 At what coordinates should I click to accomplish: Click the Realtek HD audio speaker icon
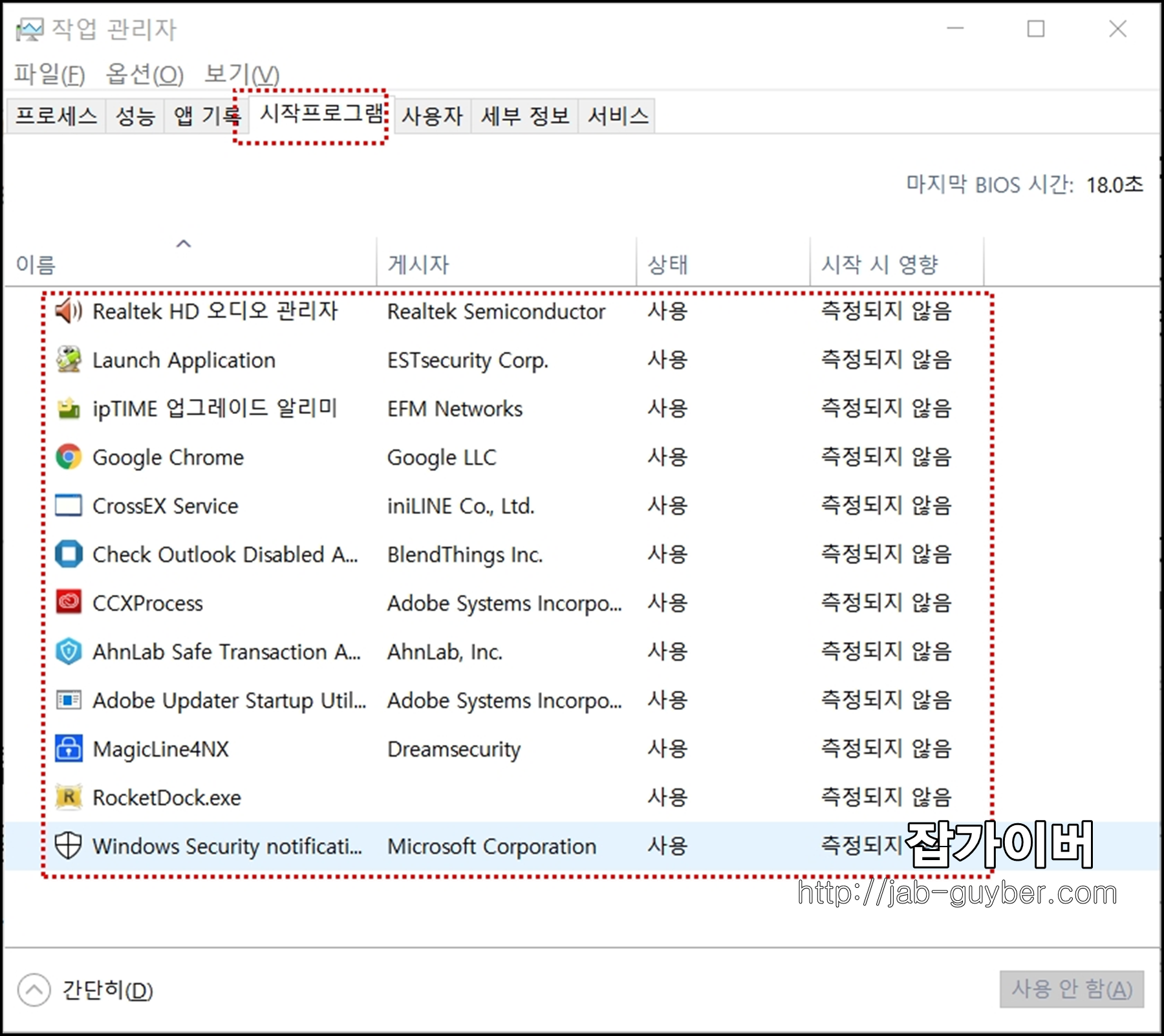click(x=69, y=311)
